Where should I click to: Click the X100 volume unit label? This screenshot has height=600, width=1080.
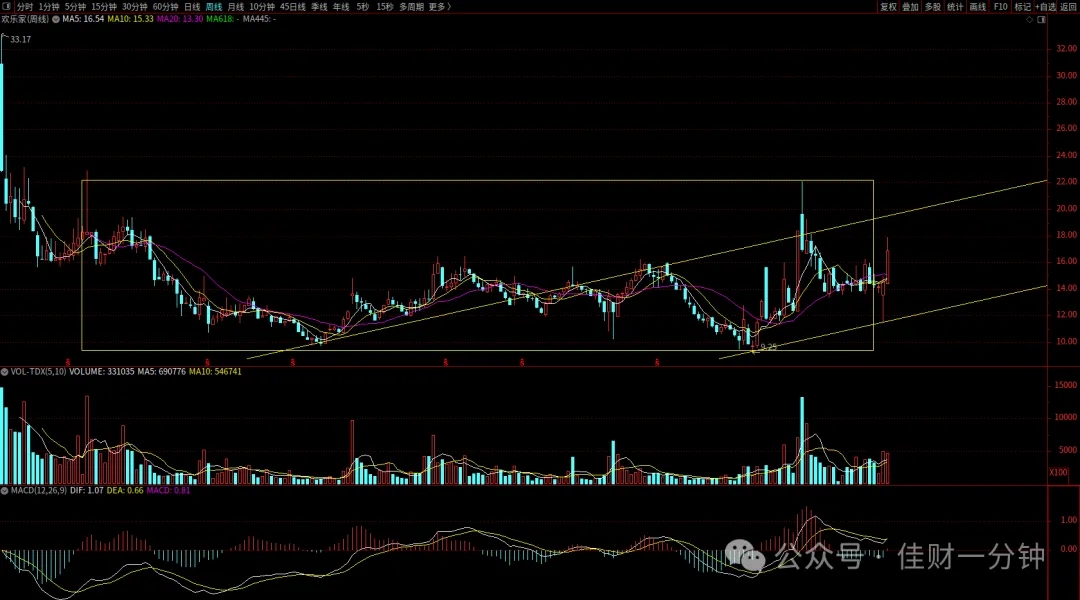(x=1059, y=473)
